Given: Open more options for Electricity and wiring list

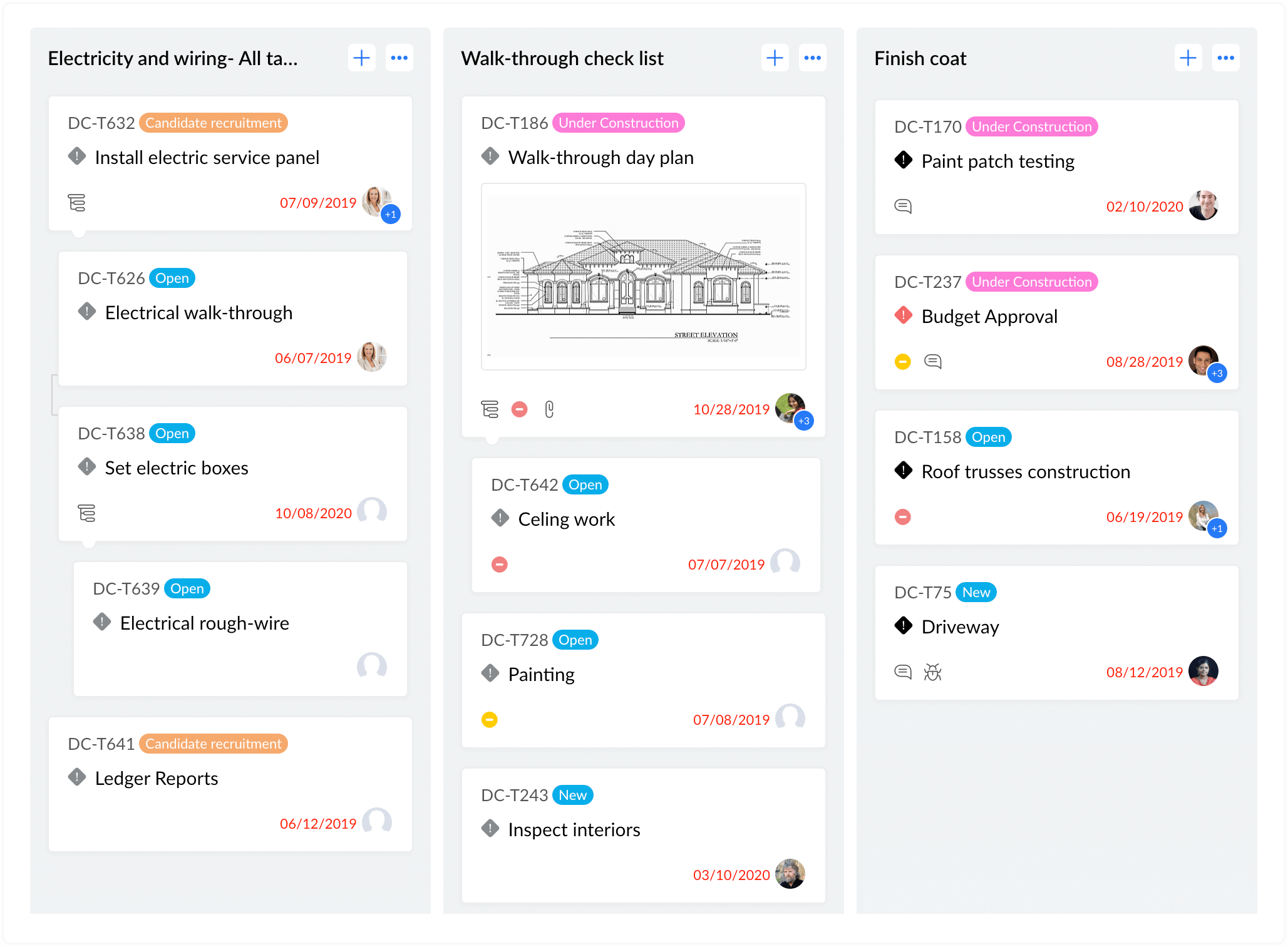Looking at the screenshot, I should [x=399, y=58].
